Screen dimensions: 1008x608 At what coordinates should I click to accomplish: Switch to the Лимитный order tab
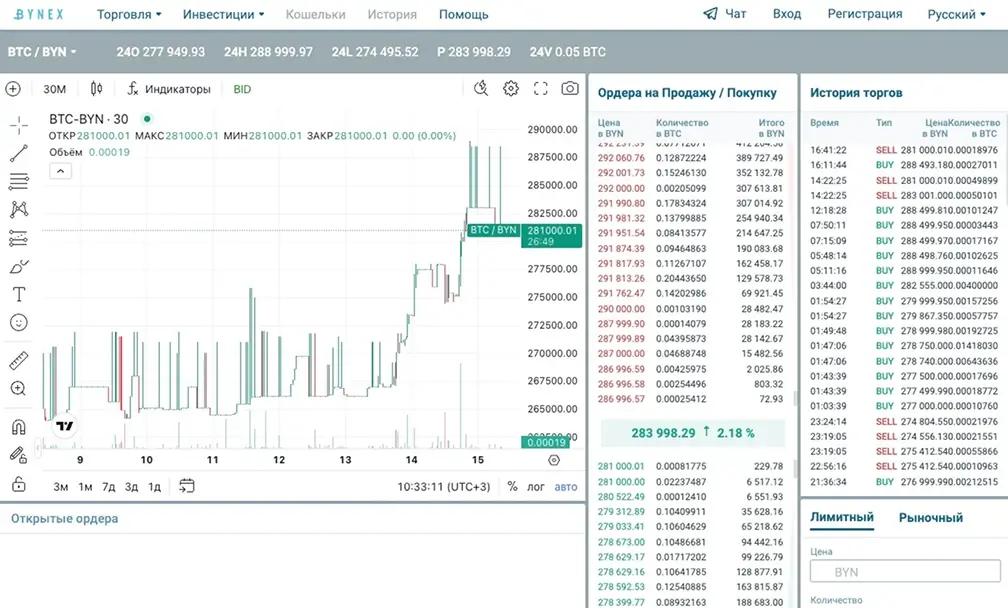pyautogui.click(x=842, y=517)
